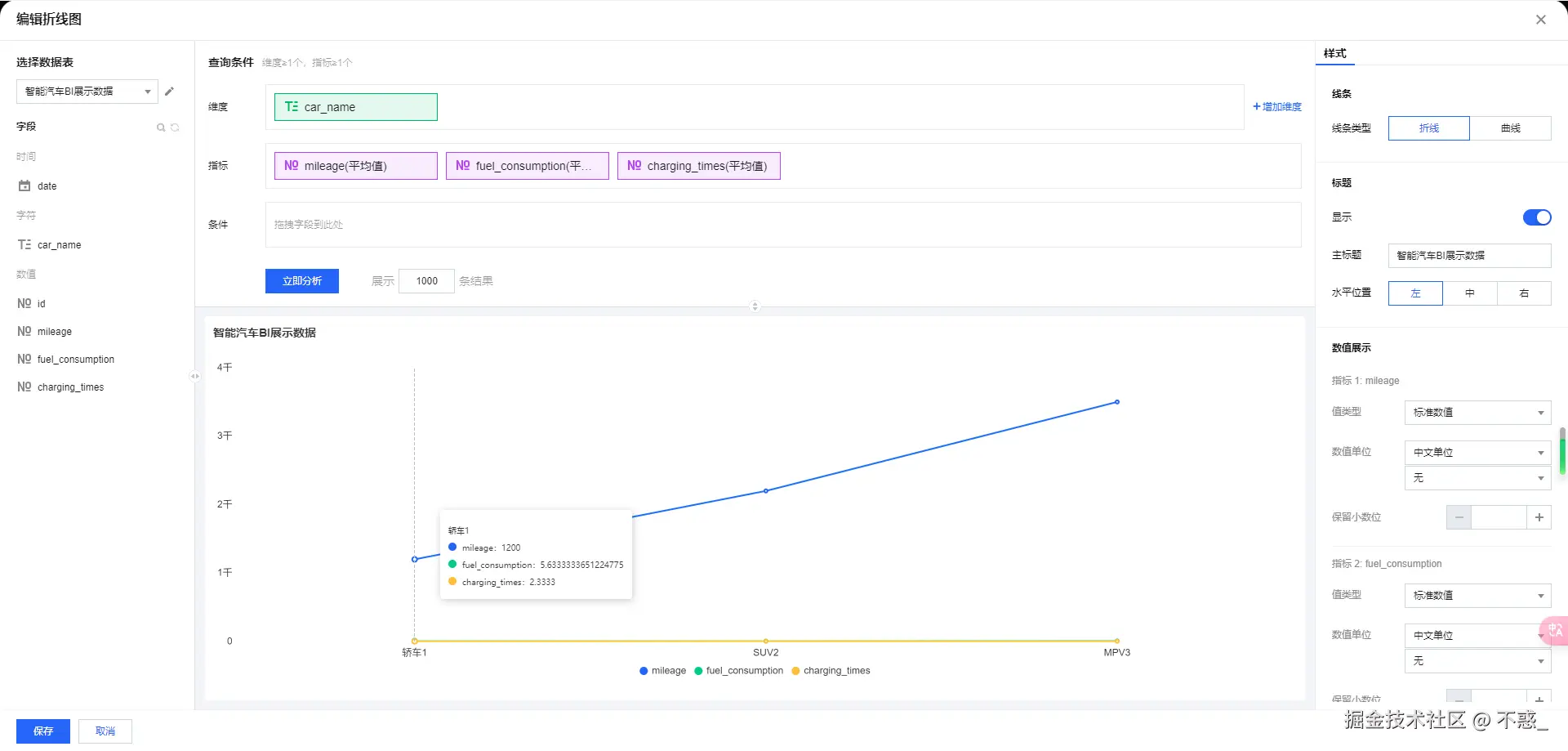Open fuel_consumption 中文单位 dropdown
Viewport: 1568px width, 751px height.
(1477, 636)
